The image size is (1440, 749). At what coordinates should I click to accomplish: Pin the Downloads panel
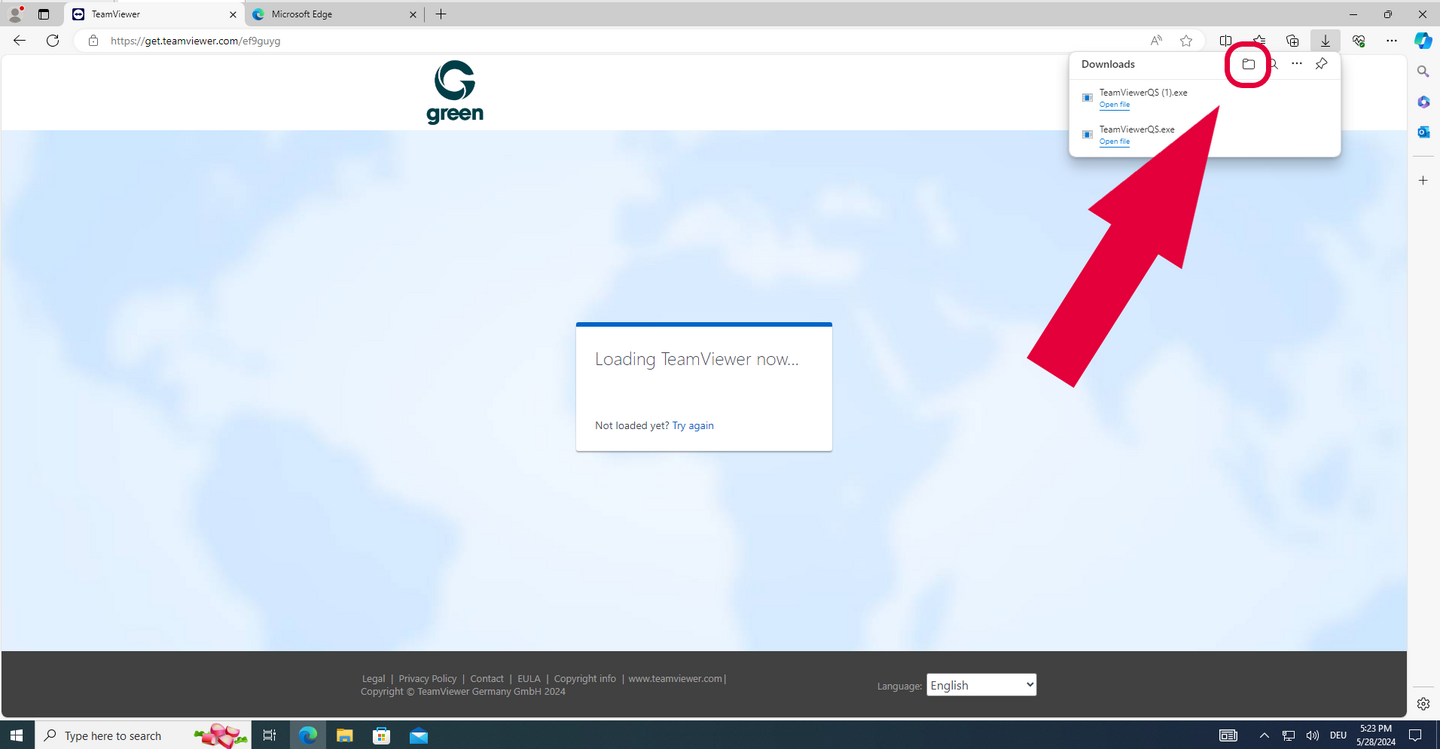point(1321,64)
